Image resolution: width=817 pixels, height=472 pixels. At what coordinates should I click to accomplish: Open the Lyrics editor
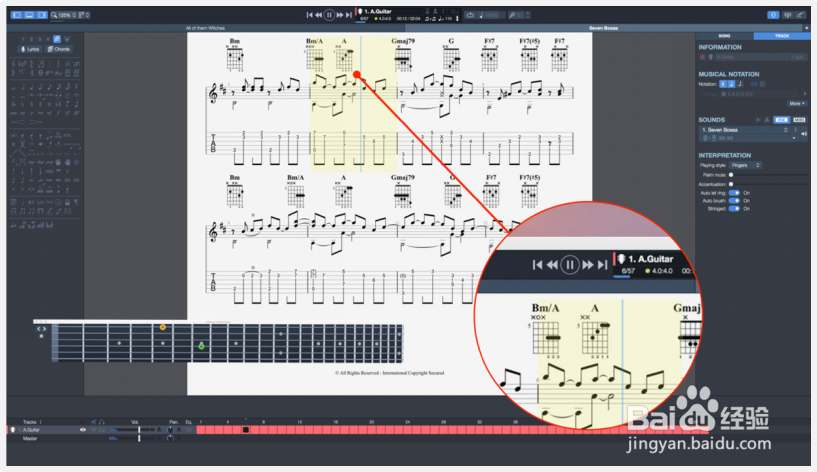tap(30, 49)
